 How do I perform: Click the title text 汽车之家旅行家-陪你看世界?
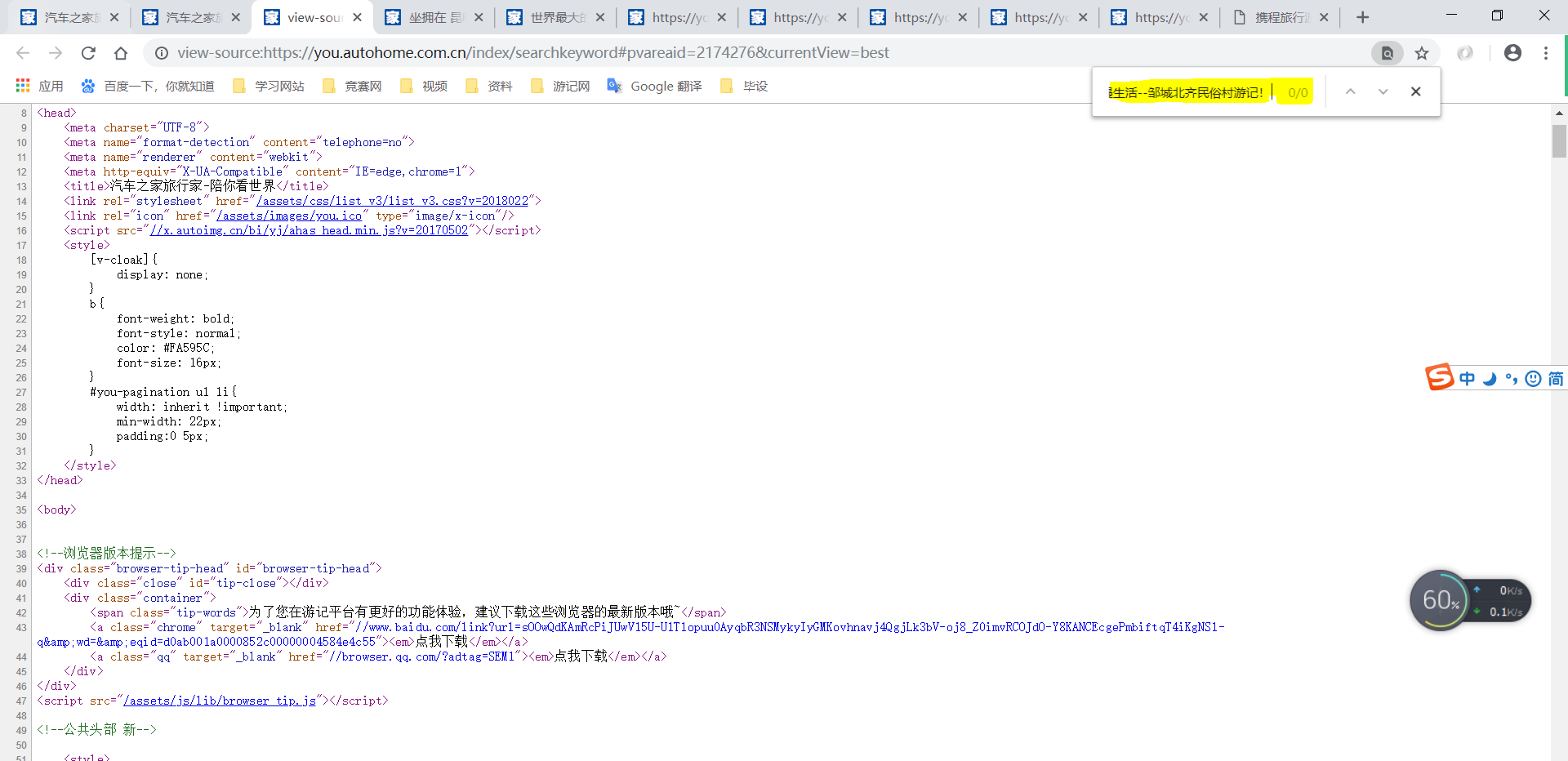193,186
